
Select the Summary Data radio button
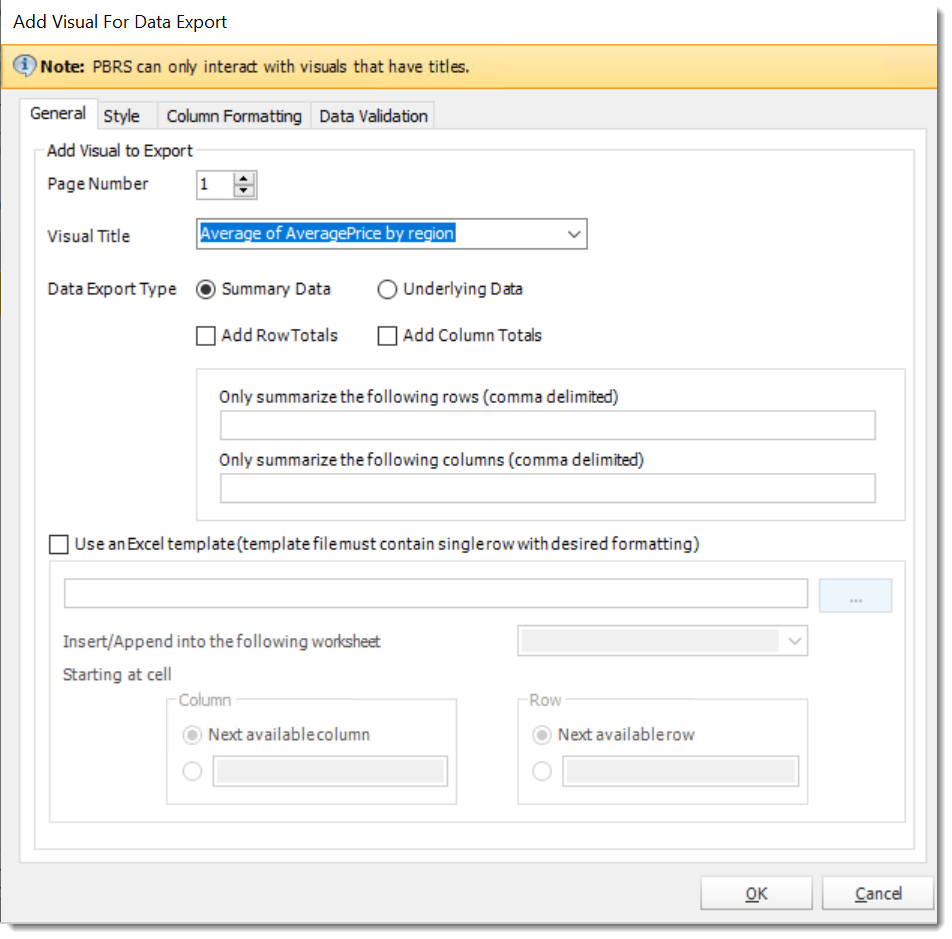coord(208,289)
